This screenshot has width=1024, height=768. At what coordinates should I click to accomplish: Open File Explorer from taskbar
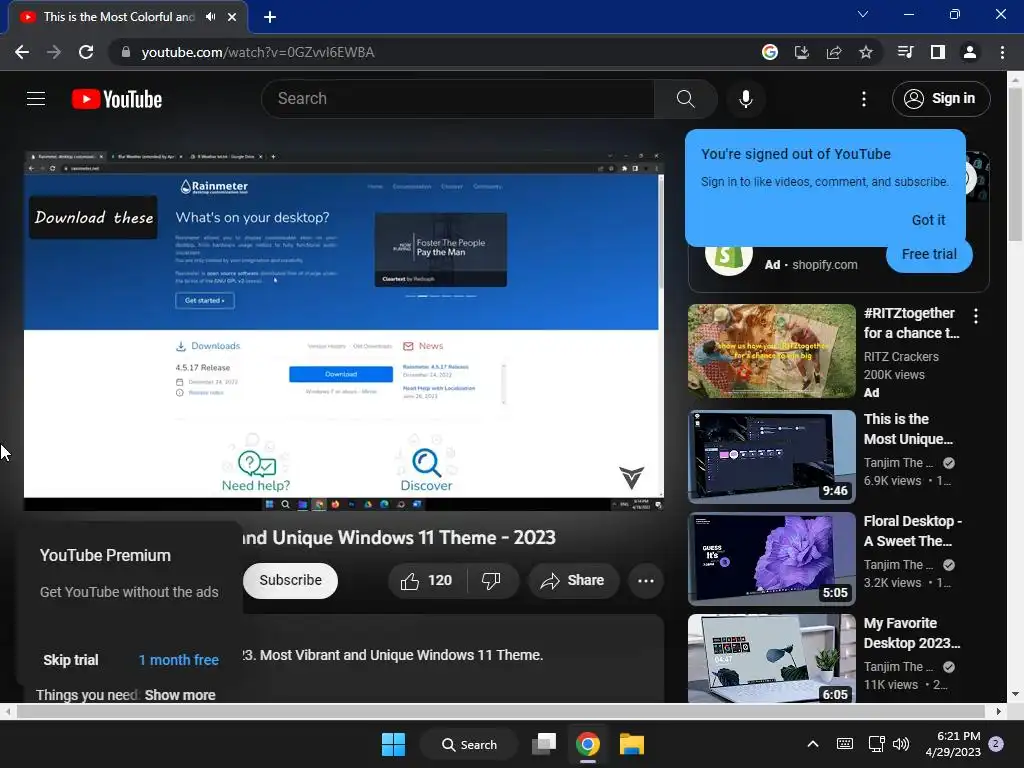coord(632,744)
